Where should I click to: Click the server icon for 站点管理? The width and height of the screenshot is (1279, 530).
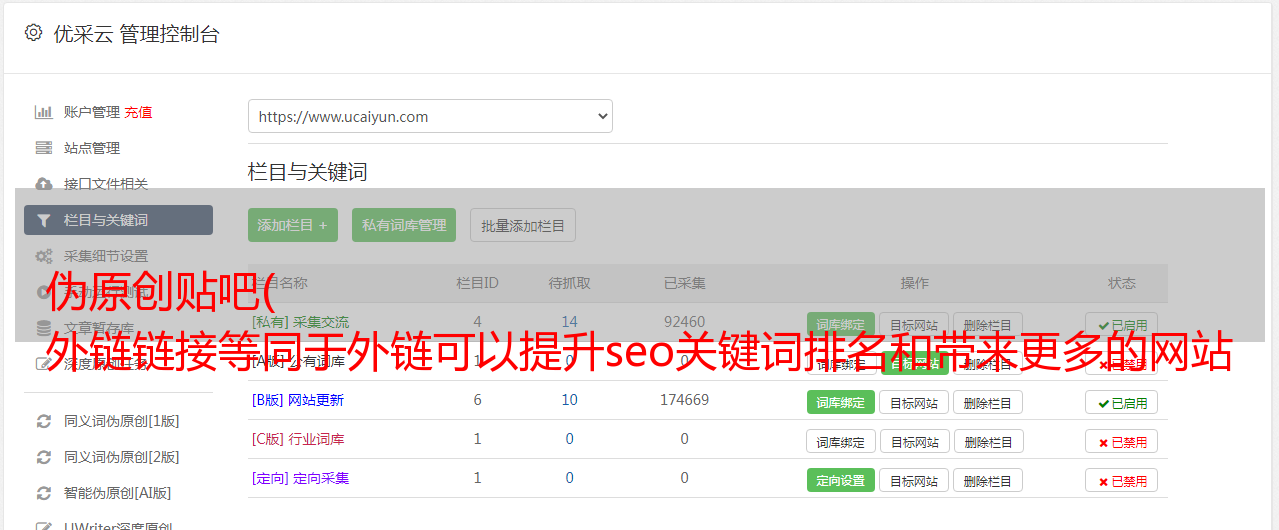coord(44,148)
